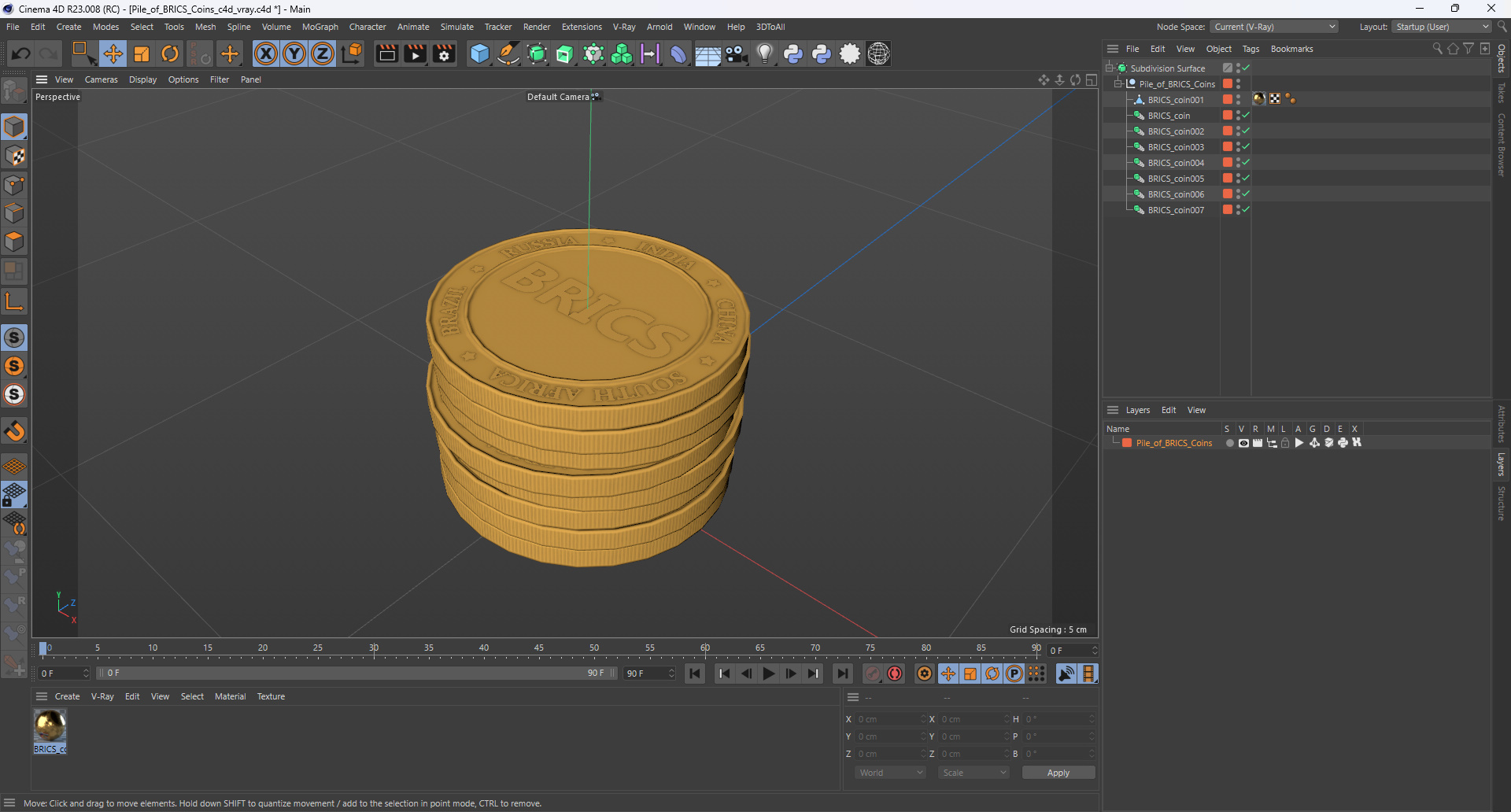Viewport: 1511px width, 812px height.
Task: Open Simulate menu
Action: coord(456,27)
